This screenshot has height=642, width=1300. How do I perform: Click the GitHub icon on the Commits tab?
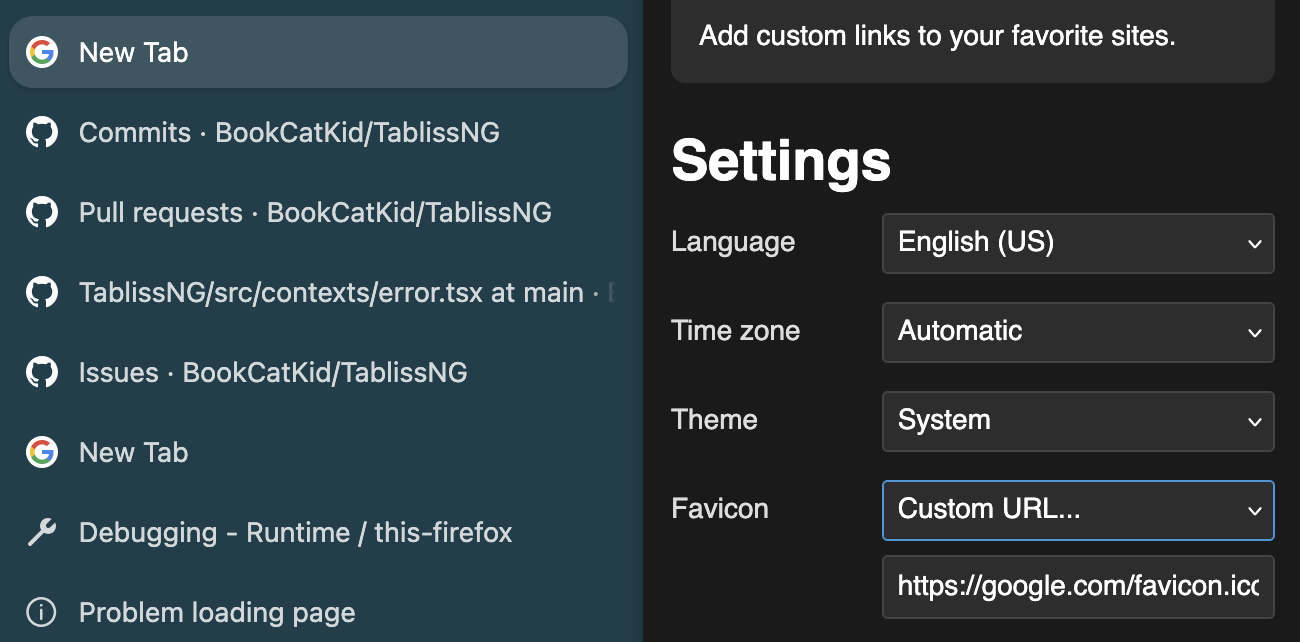click(41, 133)
